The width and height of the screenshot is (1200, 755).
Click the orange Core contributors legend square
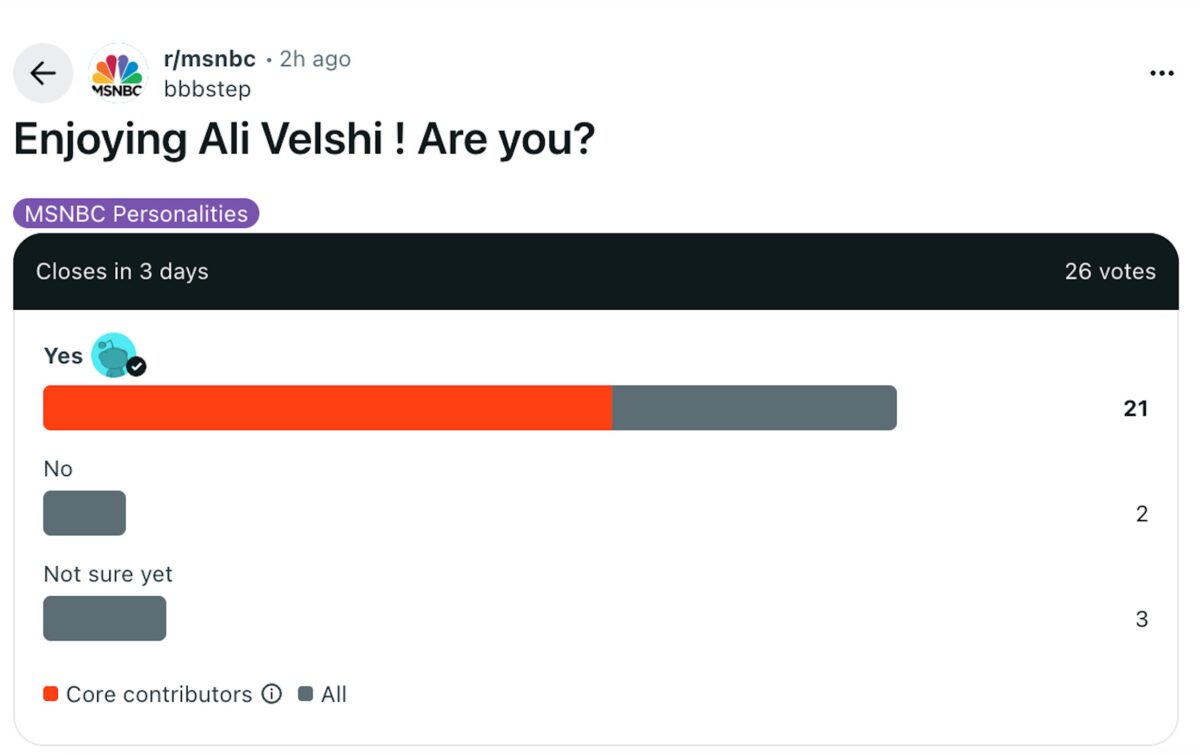point(51,694)
